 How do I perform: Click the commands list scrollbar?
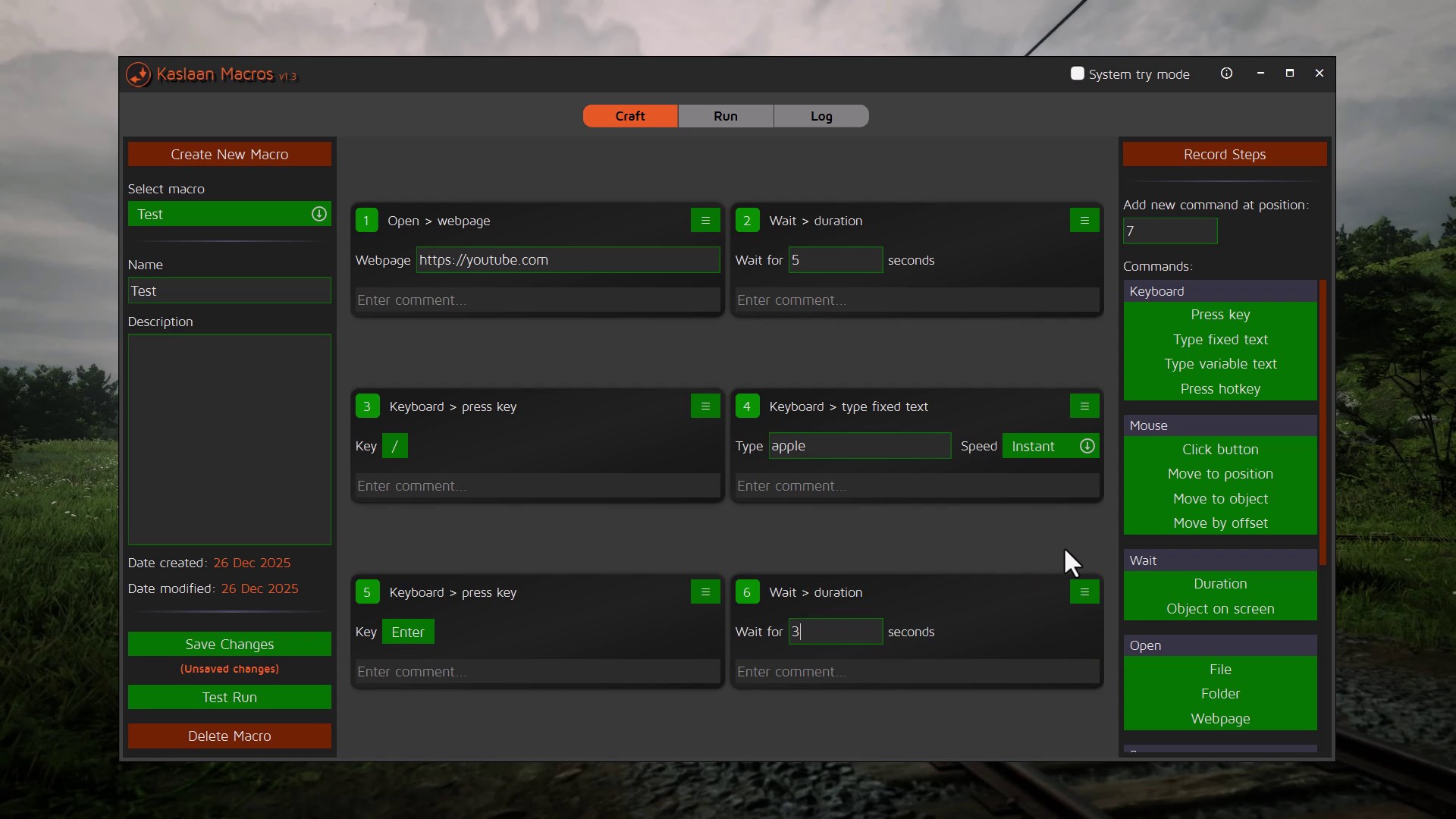(x=1323, y=422)
